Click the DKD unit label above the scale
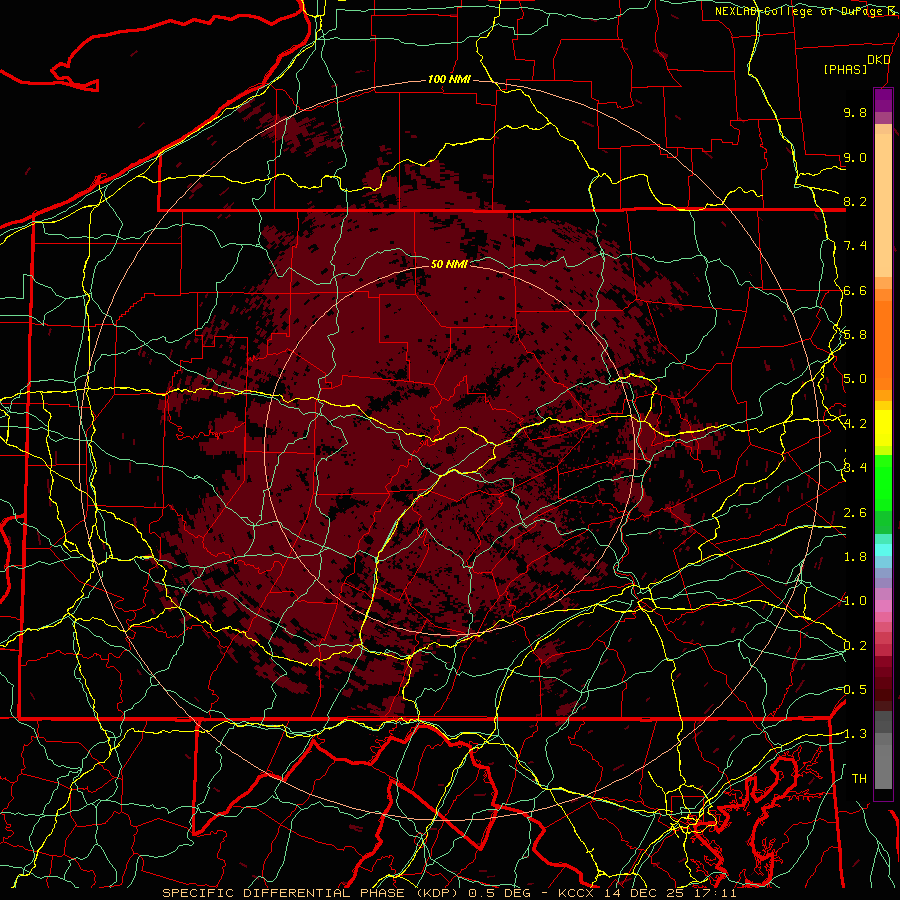 [879, 60]
